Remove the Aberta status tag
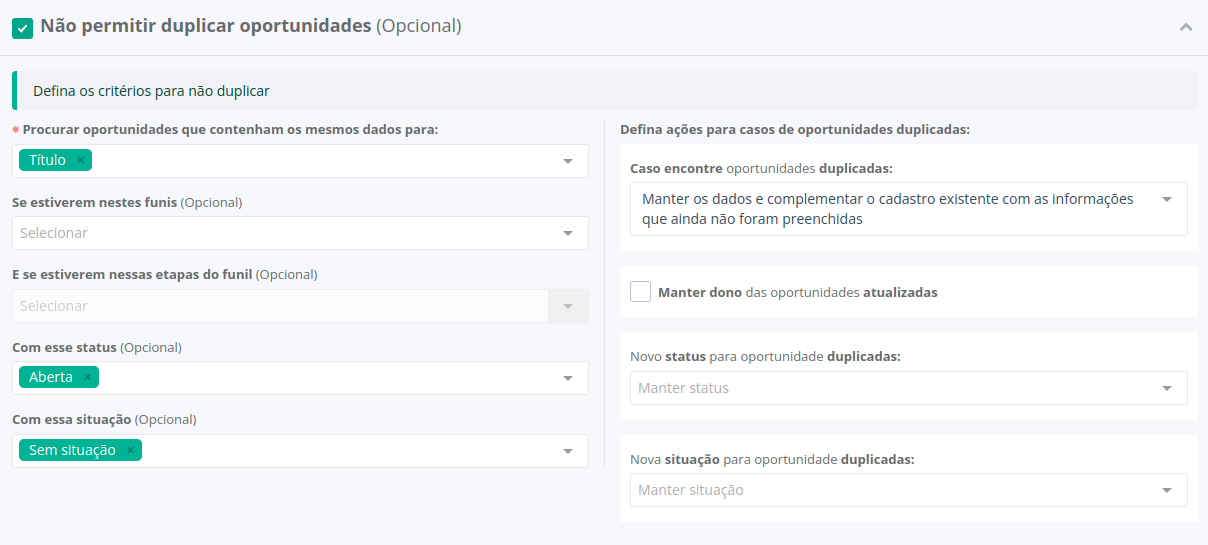The width and height of the screenshot is (1208, 545). [88, 377]
